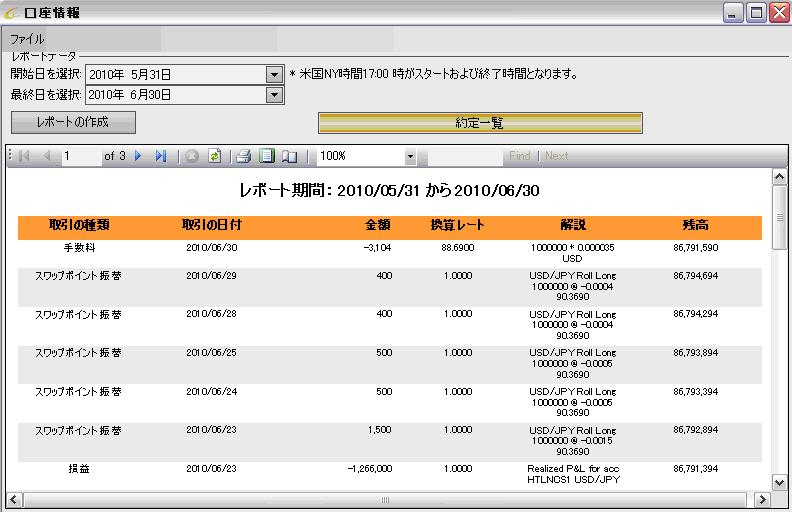
Task: Click the 手数料 row label
Action: tap(79, 248)
